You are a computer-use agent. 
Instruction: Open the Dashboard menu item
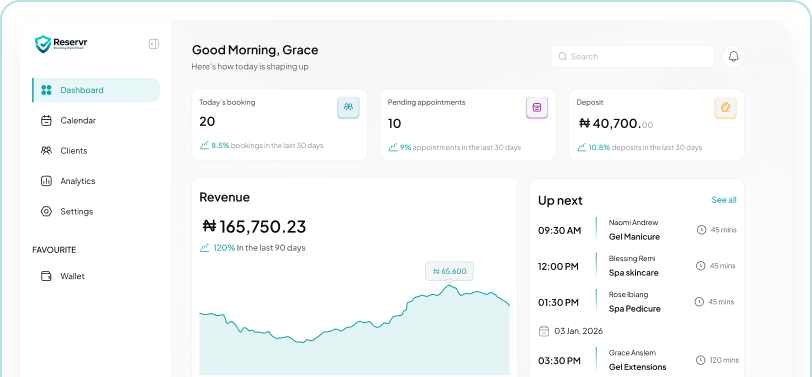click(x=96, y=90)
